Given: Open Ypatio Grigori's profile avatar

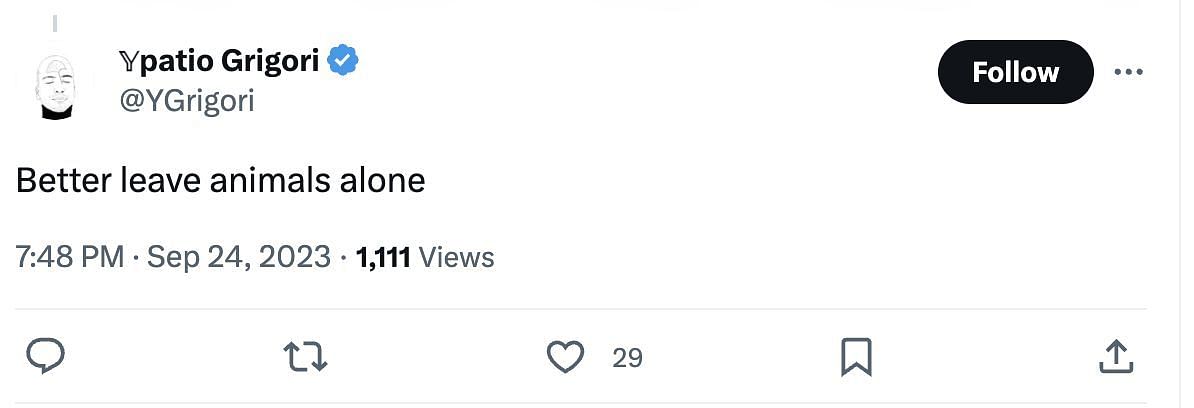Looking at the screenshot, I should coord(56,87).
